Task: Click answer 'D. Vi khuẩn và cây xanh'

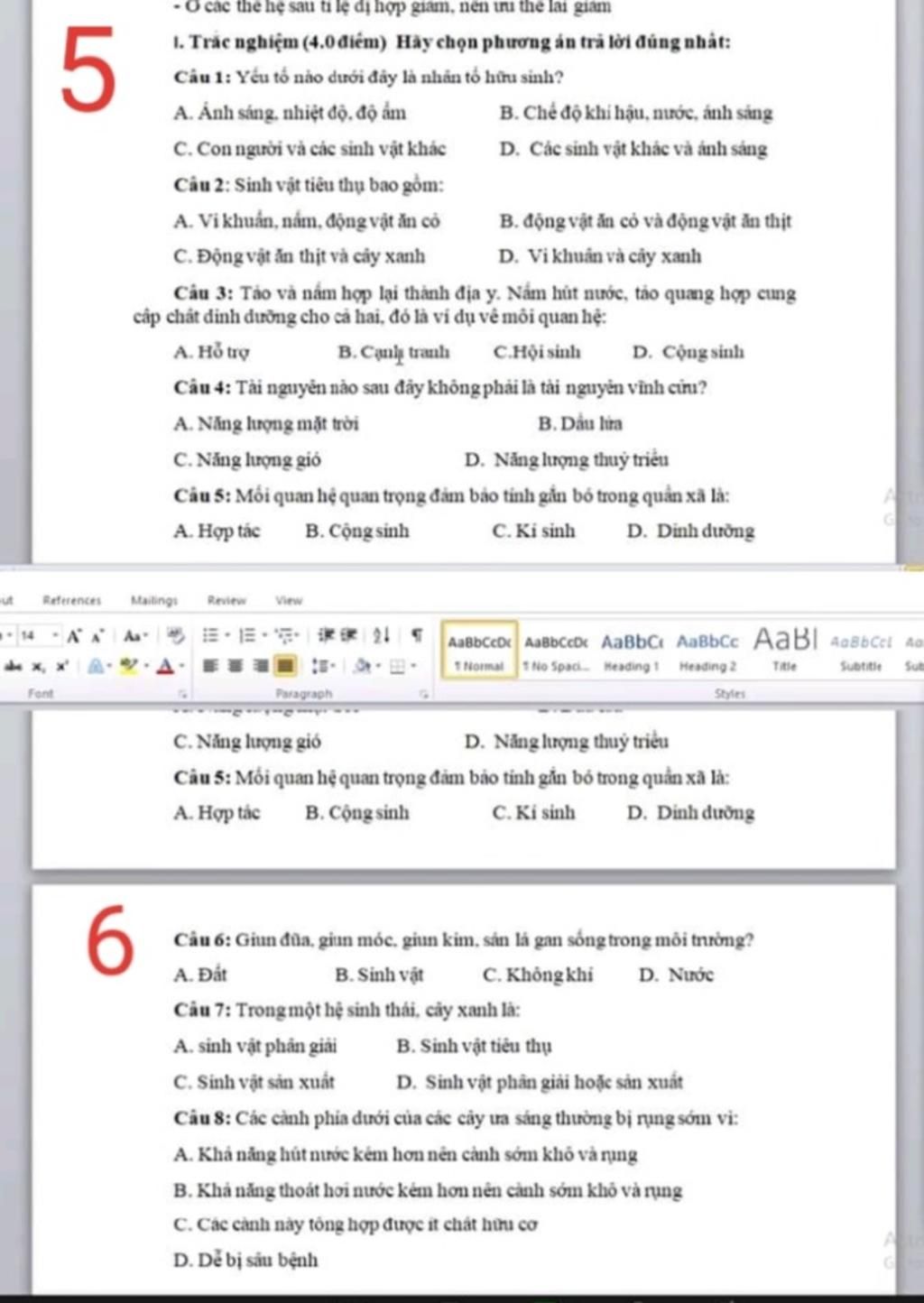Action: pos(600,256)
